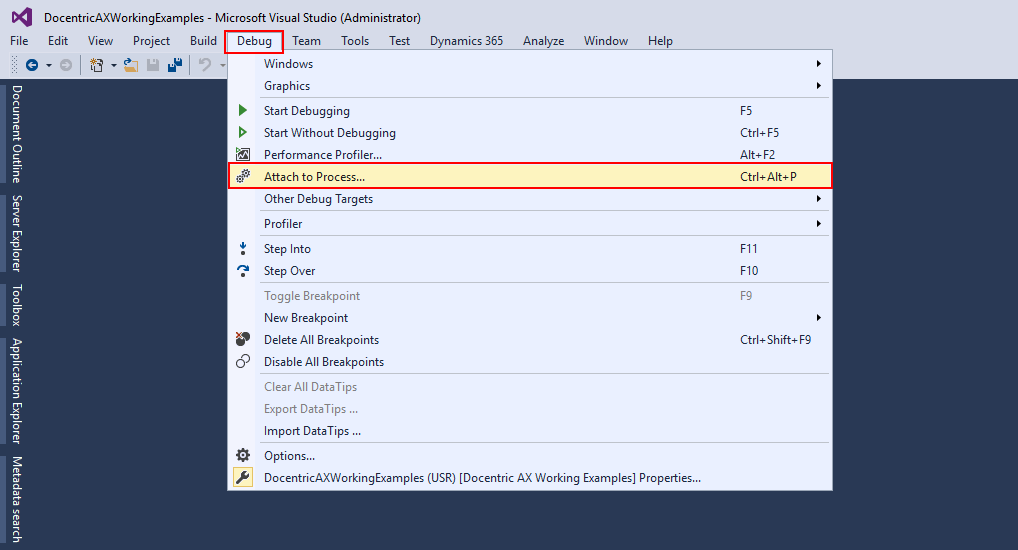Click the Save single-disk icon
The width and height of the screenshot is (1018, 550).
[x=153, y=65]
